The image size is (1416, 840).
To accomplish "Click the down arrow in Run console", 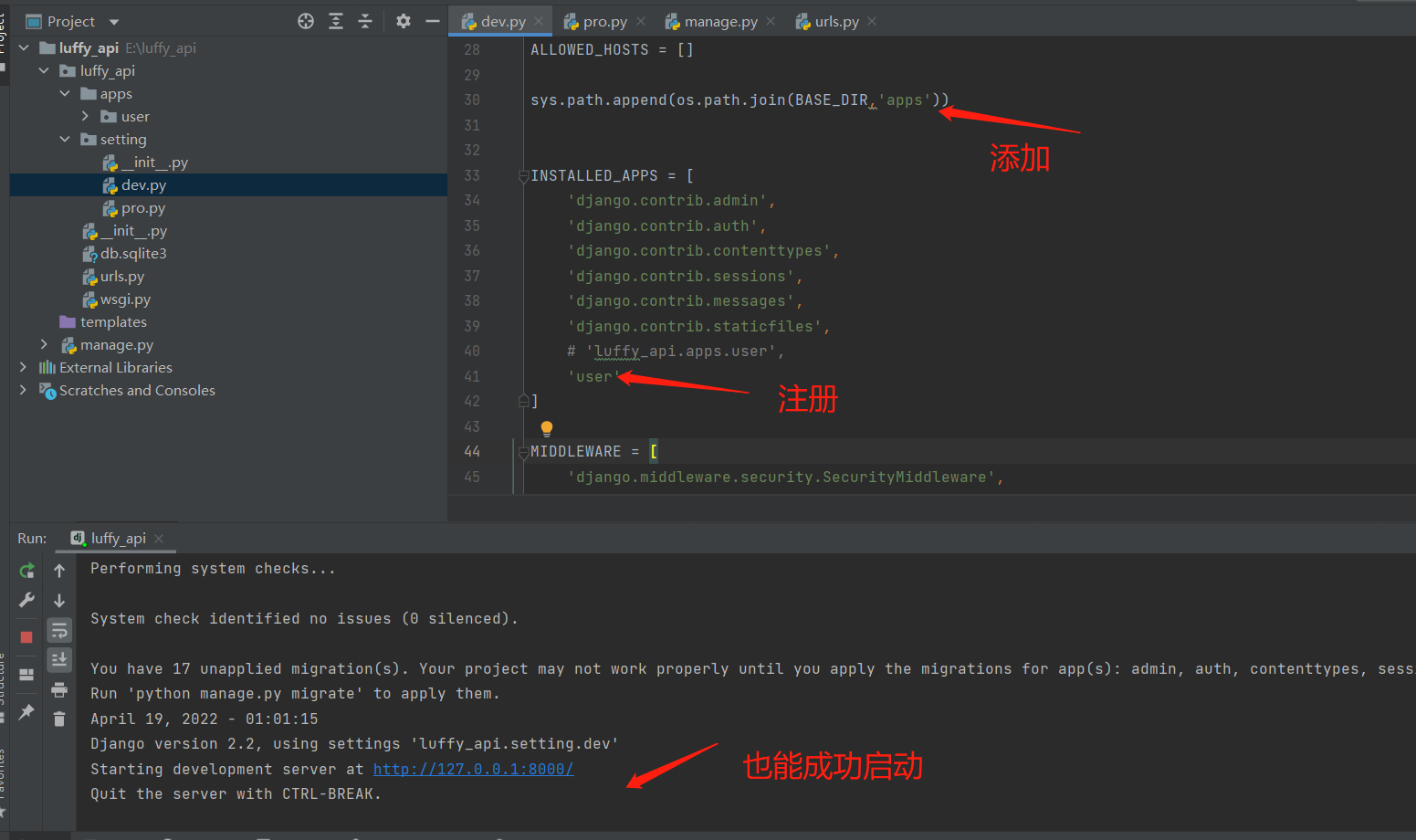I will 59,600.
